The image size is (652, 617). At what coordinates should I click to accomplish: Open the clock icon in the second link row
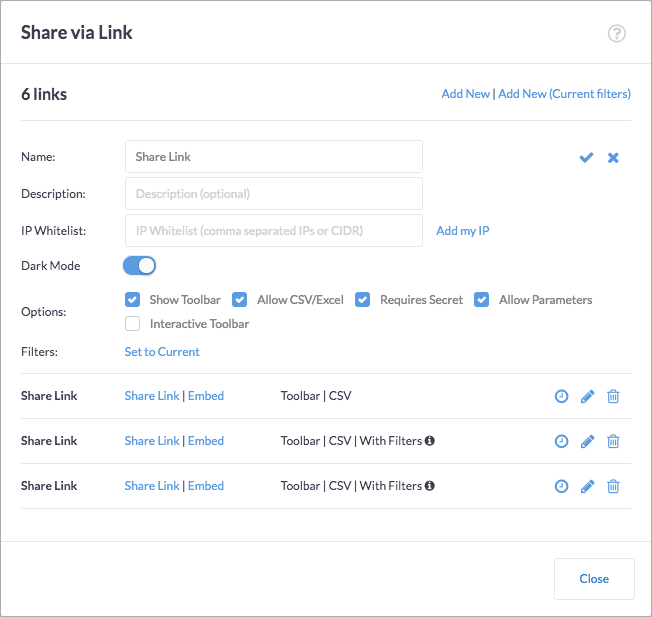click(561, 441)
